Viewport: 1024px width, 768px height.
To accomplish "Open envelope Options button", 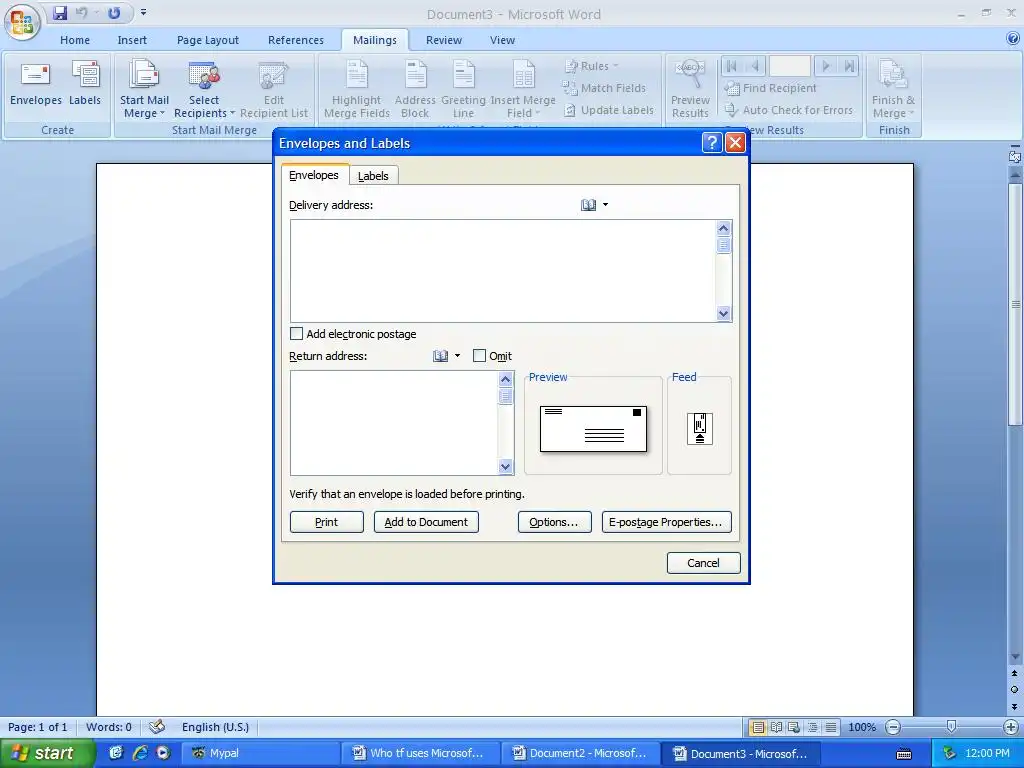I will click(x=554, y=522).
